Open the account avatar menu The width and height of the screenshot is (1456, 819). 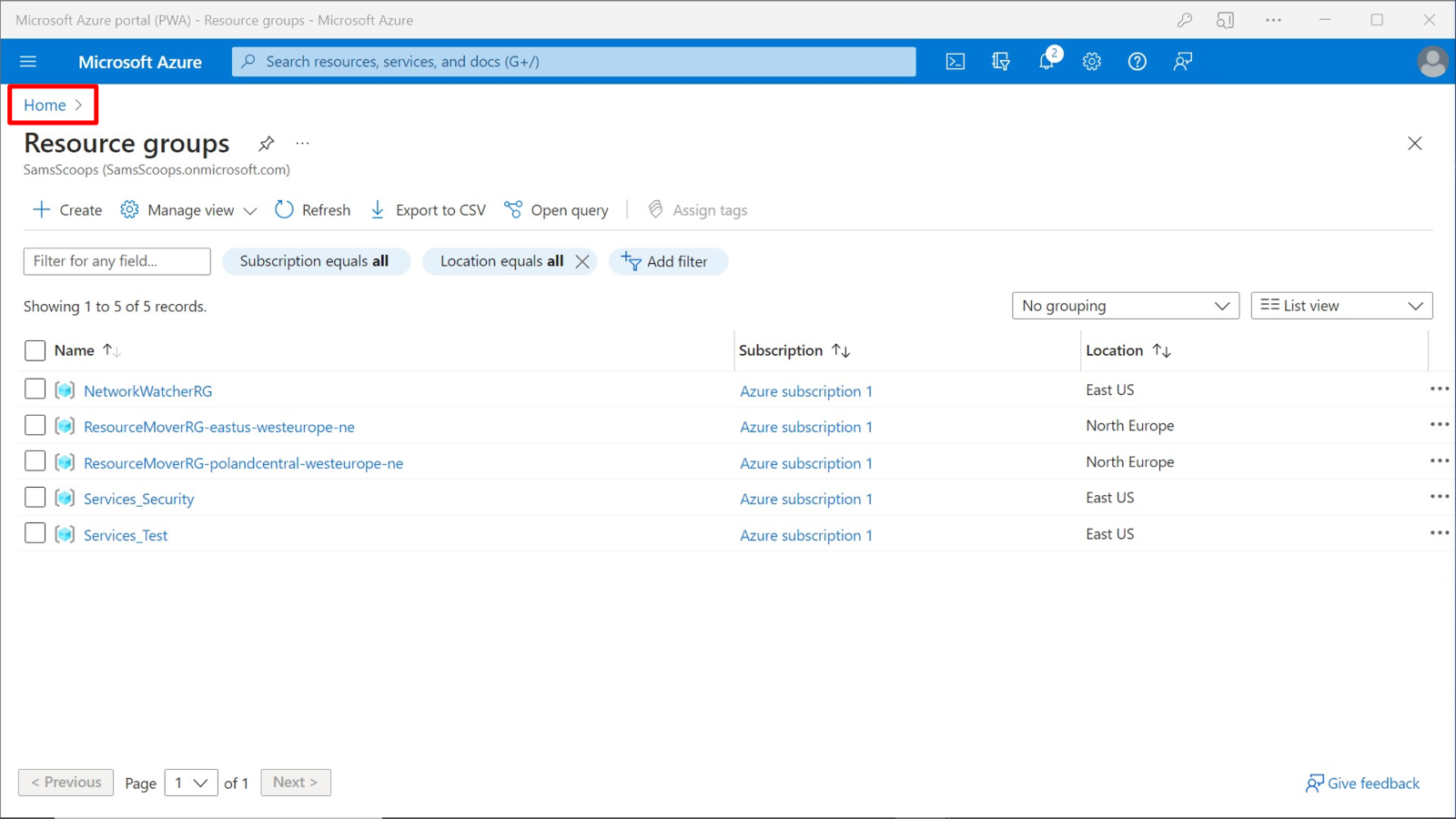tap(1432, 62)
